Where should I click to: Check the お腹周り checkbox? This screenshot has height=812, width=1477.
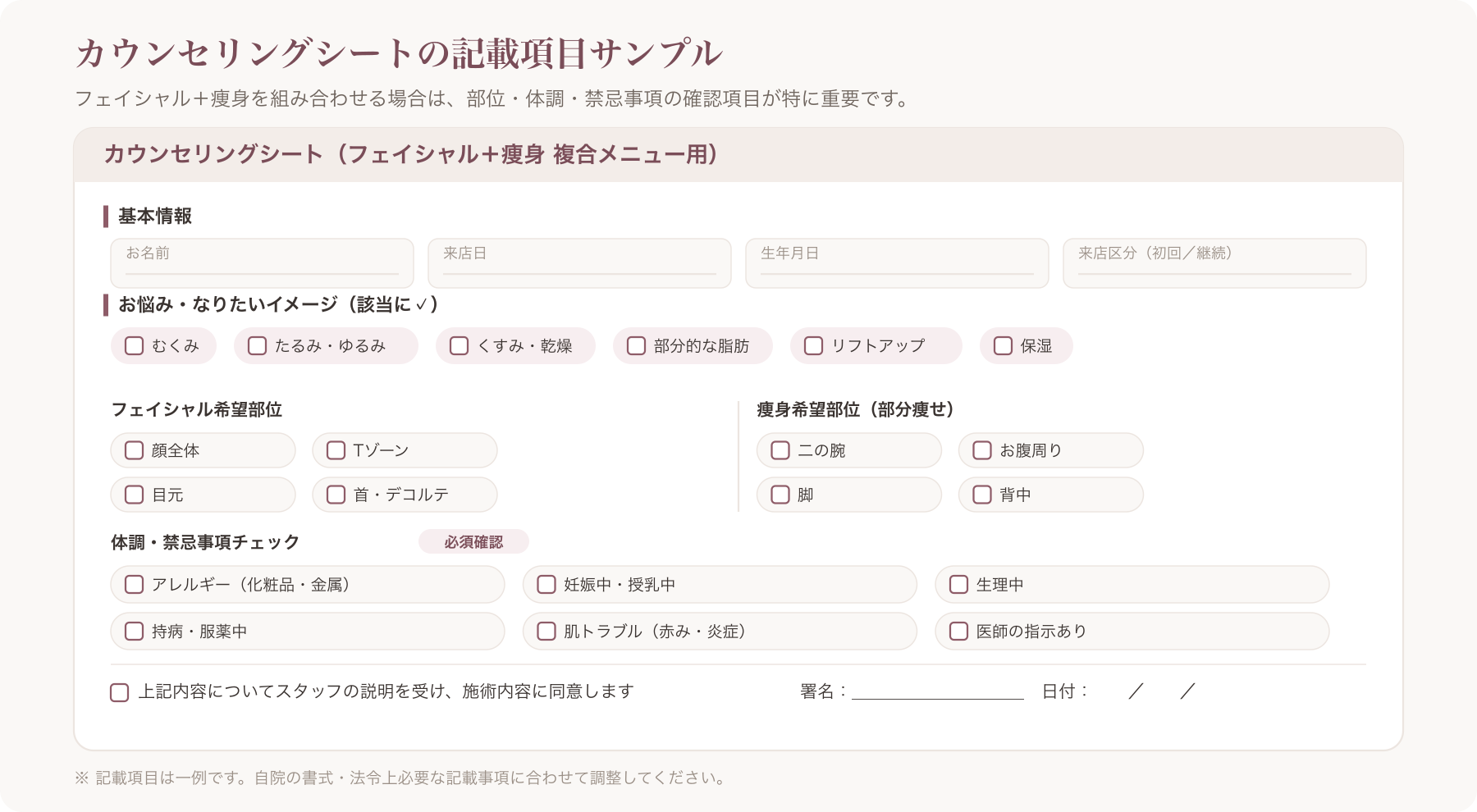(982, 450)
